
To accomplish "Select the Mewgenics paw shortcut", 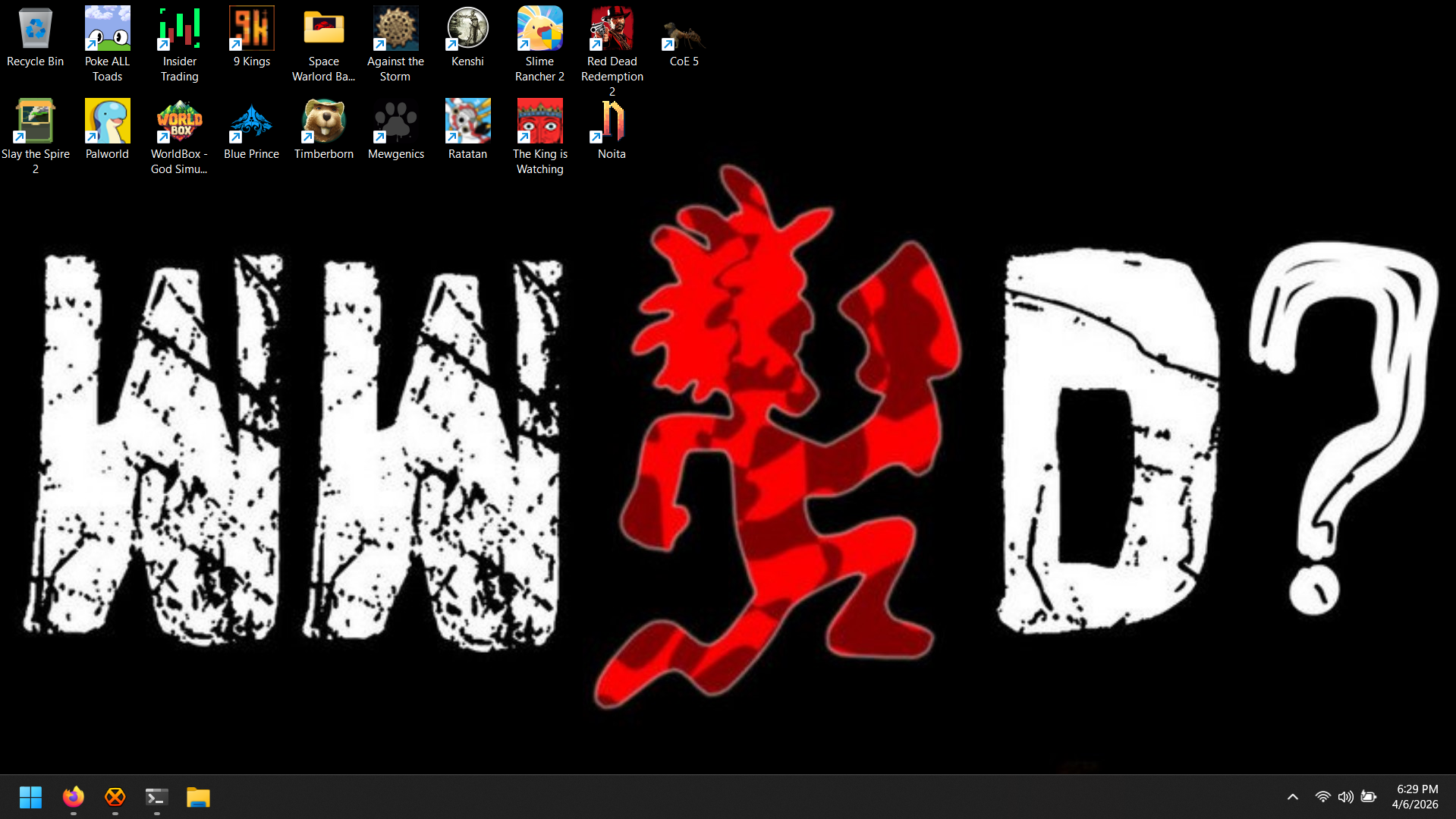I will tap(395, 130).
